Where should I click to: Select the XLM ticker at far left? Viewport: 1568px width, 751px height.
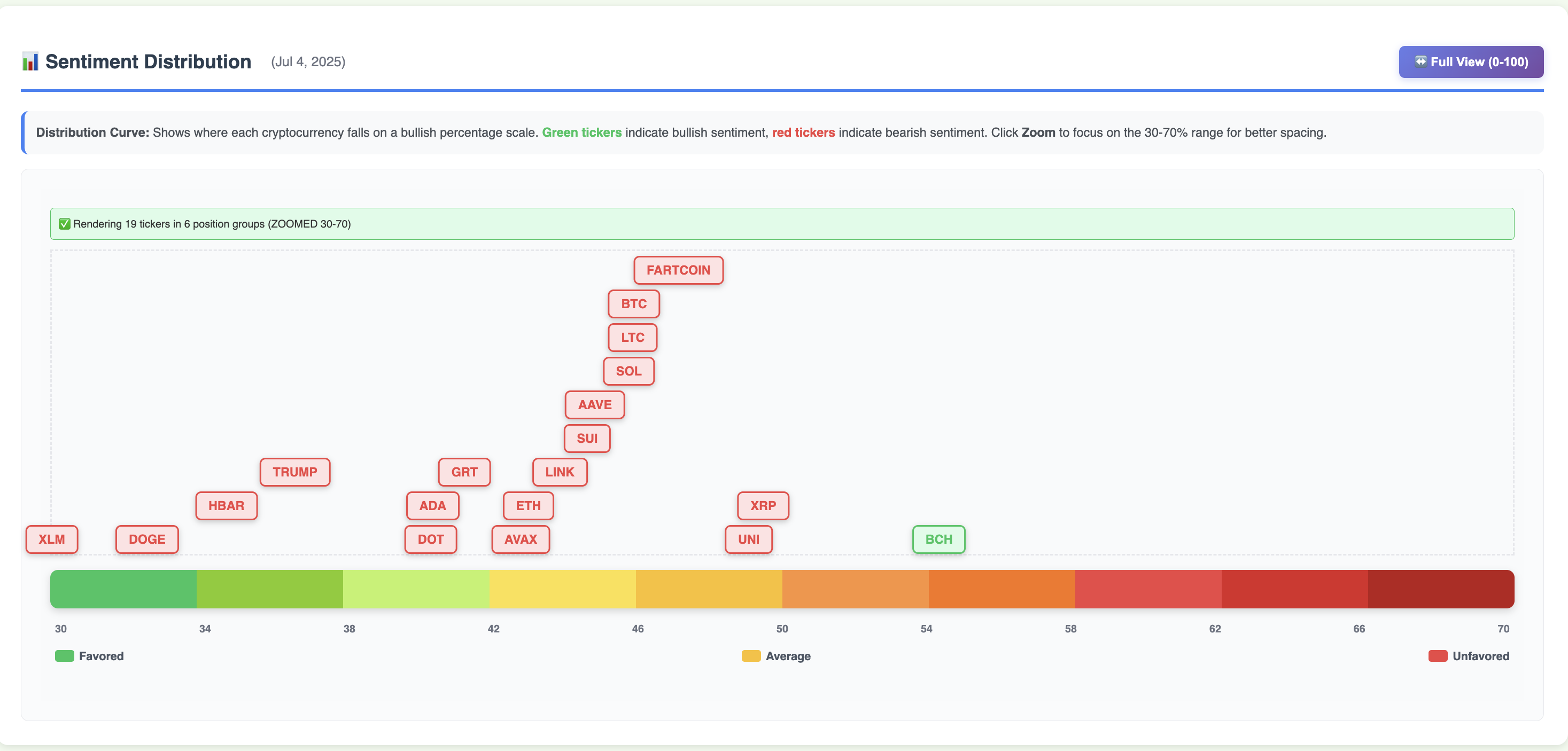[52, 539]
